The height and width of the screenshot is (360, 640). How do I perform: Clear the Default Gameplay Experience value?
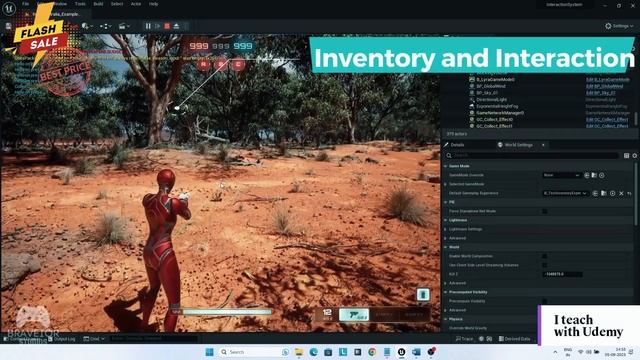[621, 193]
